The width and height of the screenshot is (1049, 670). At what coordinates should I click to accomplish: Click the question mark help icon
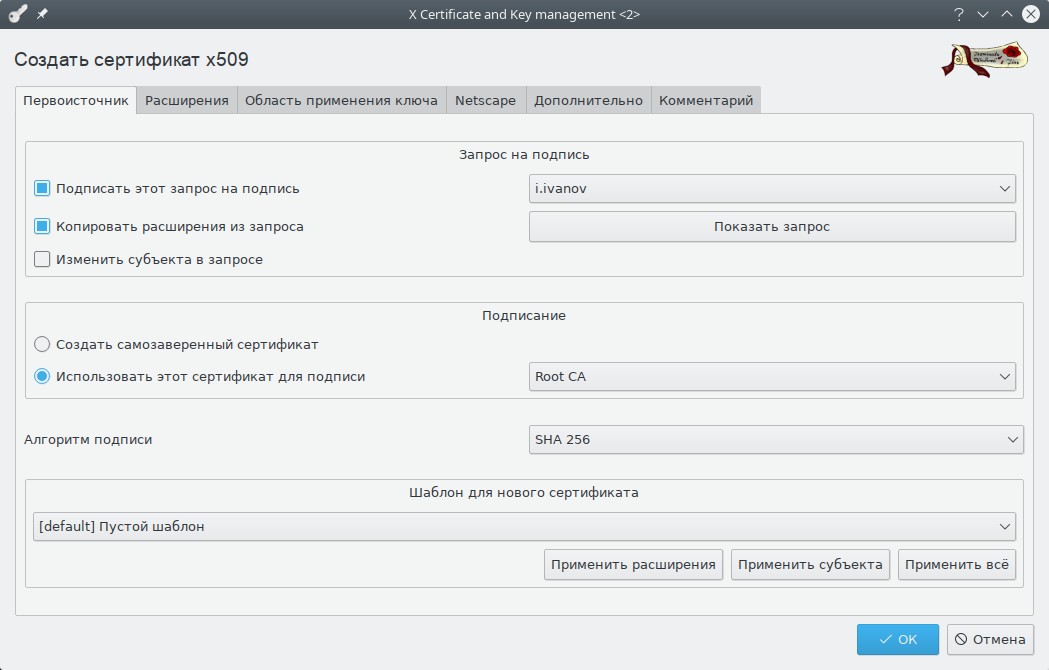pos(958,14)
